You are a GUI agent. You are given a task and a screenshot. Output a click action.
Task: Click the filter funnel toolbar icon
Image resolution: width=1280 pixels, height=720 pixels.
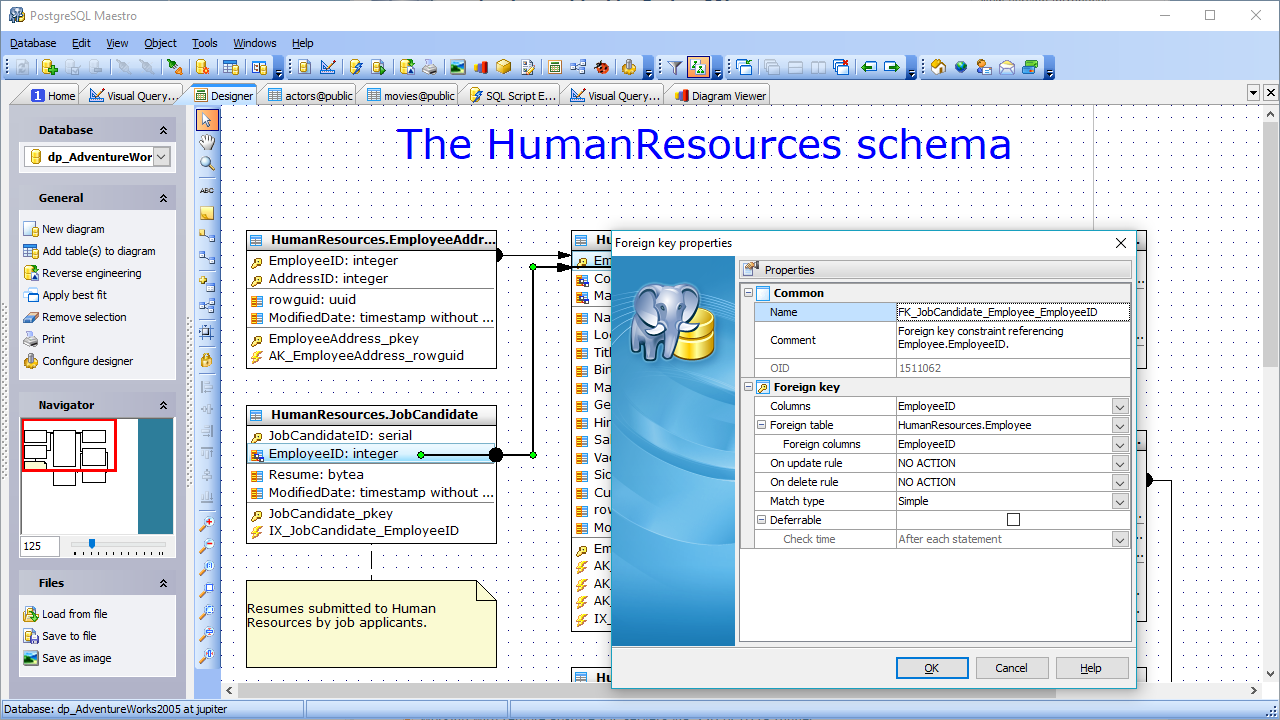(x=675, y=68)
